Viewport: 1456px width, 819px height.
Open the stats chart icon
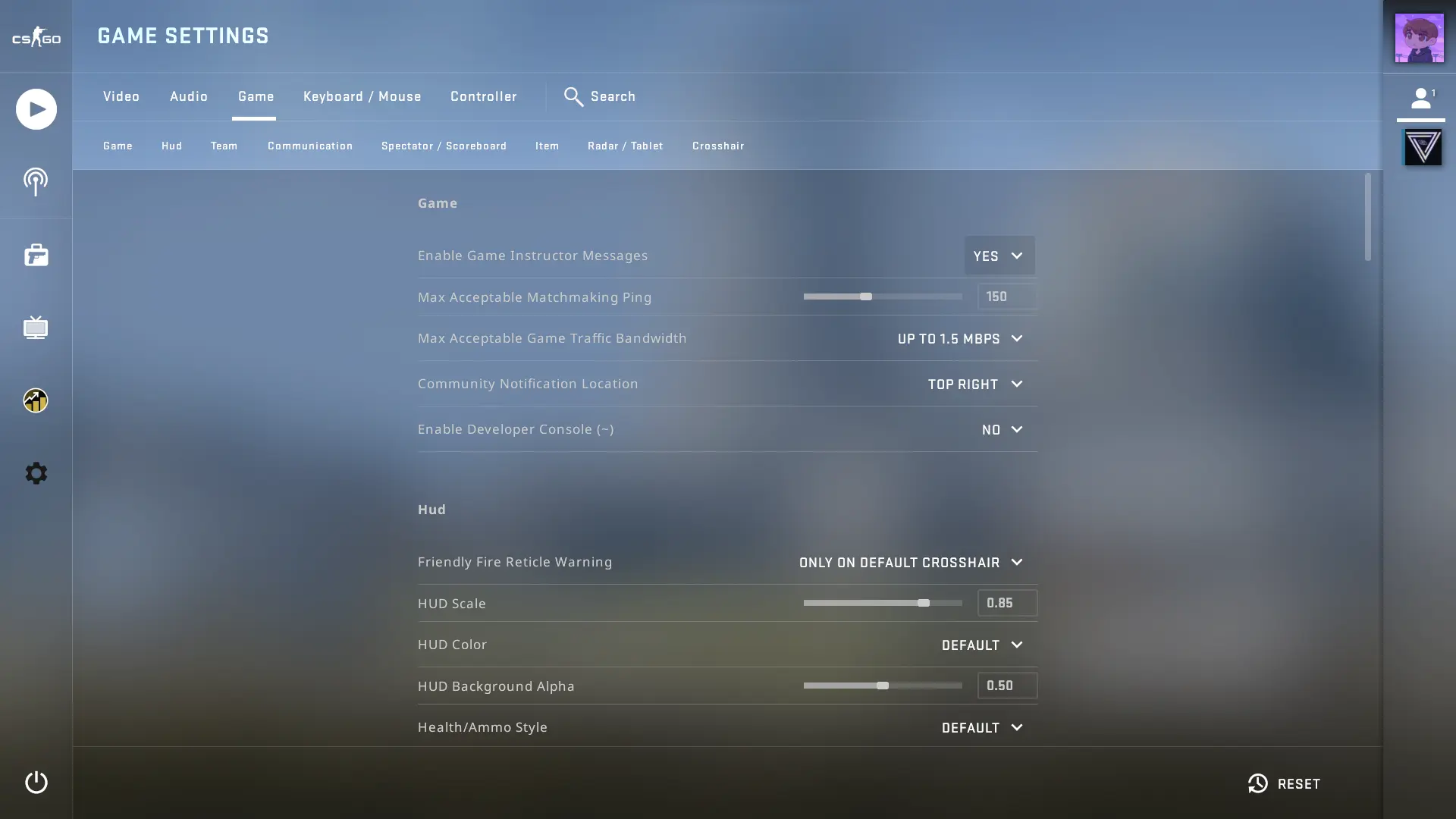pos(36,400)
